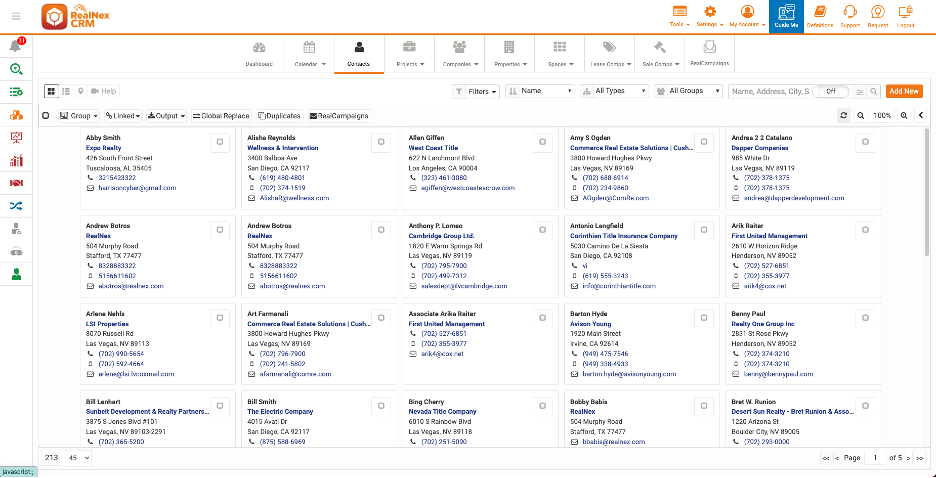The image size is (936, 478).
Task: Select Allen Giffen card checkbox
Action: (542, 142)
